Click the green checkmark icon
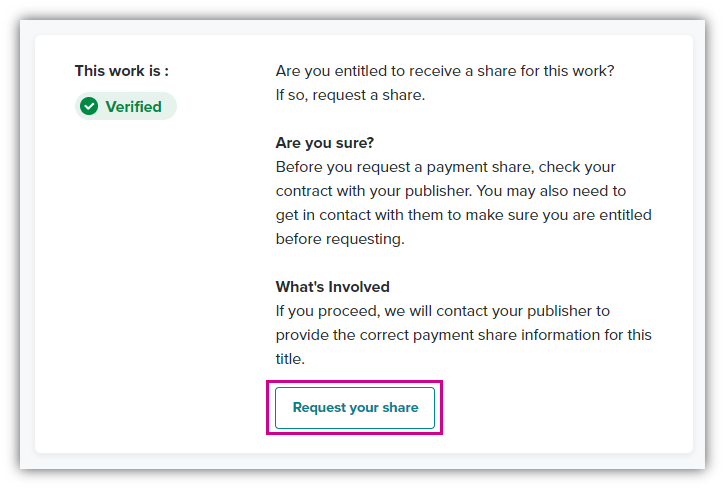This screenshot has width=725, height=489. [x=89, y=106]
